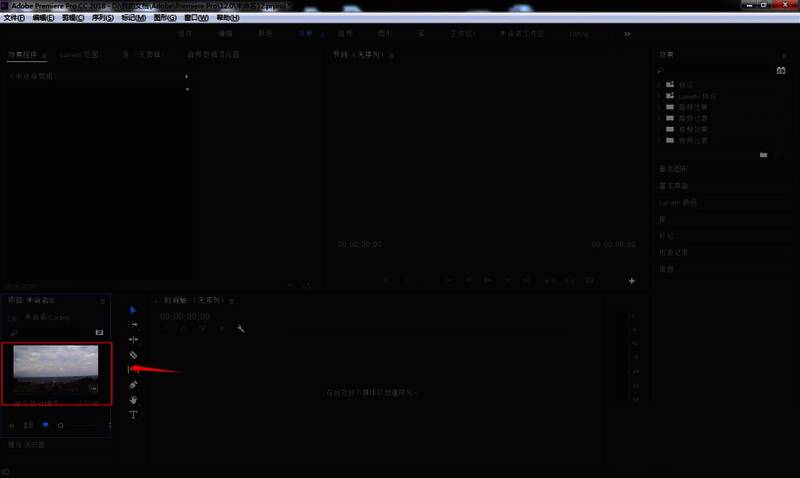Select the Type (T) tool
Image resolution: width=800 pixels, height=478 pixels.
pos(133,415)
